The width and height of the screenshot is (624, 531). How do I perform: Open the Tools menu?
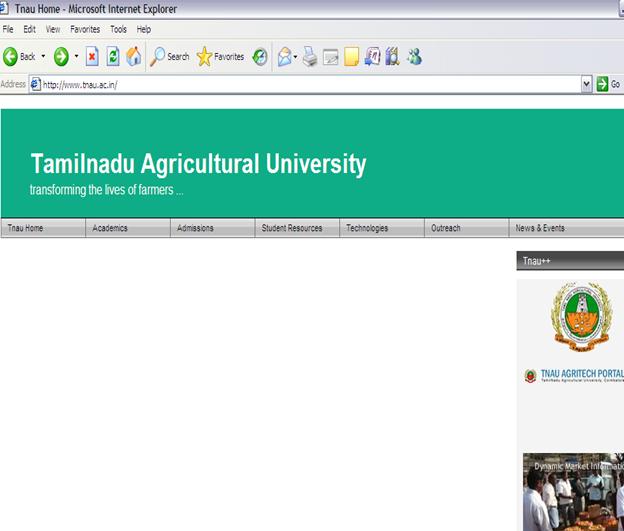coord(118,29)
